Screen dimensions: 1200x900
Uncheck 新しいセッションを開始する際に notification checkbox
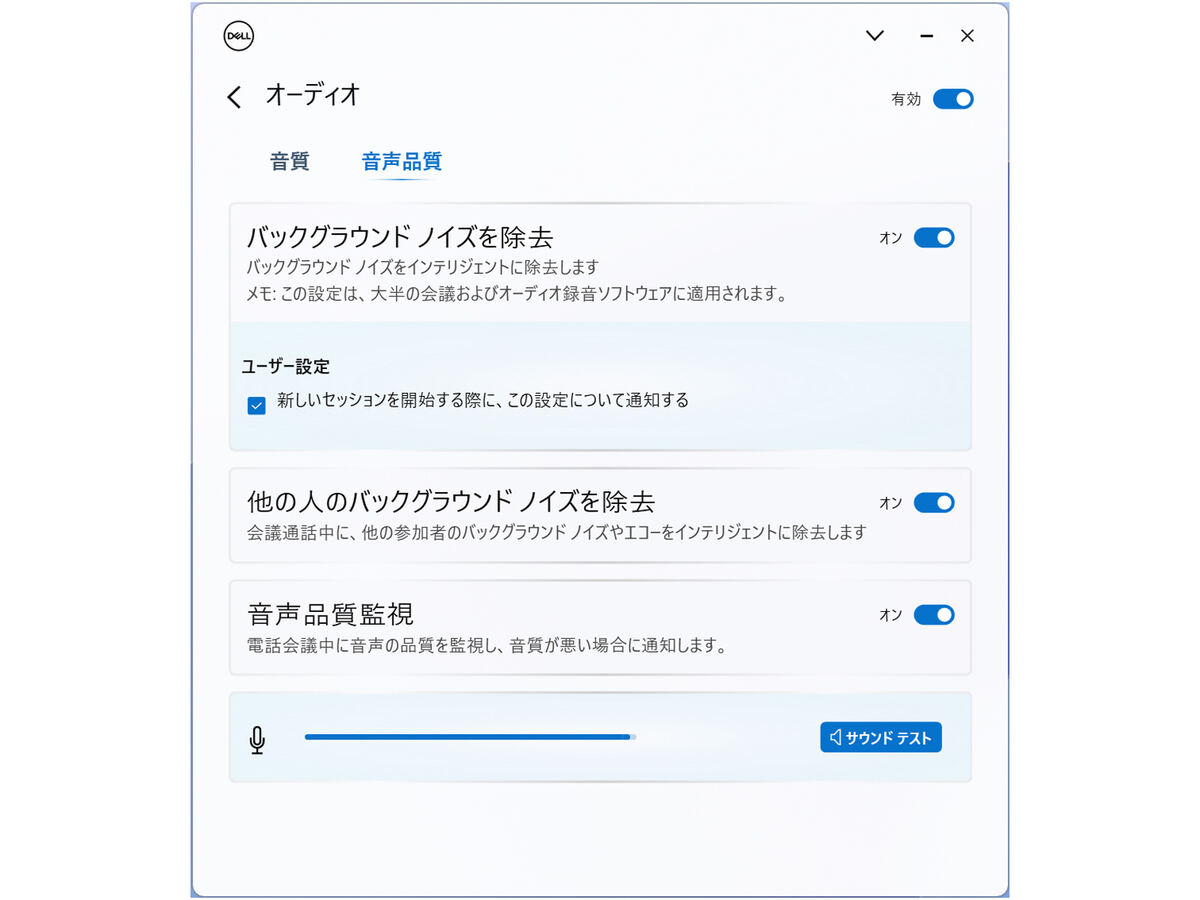tap(257, 405)
